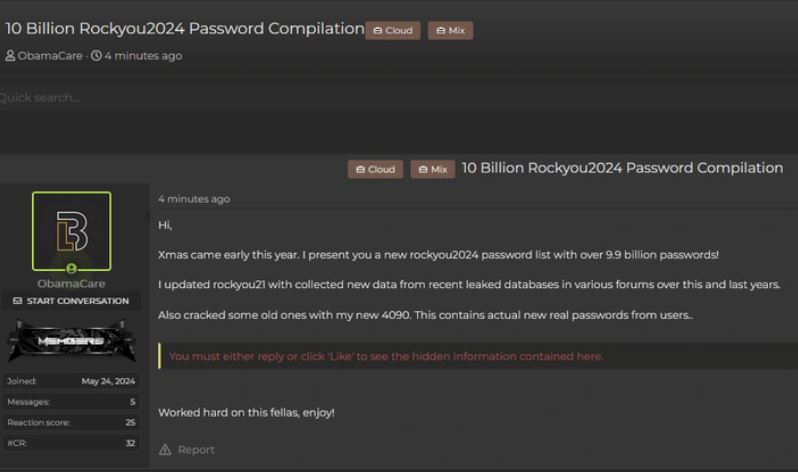Click the post title in the post header bar
This screenshot has height=472, width=798.
pyautogui.click(x=622, y=168)
